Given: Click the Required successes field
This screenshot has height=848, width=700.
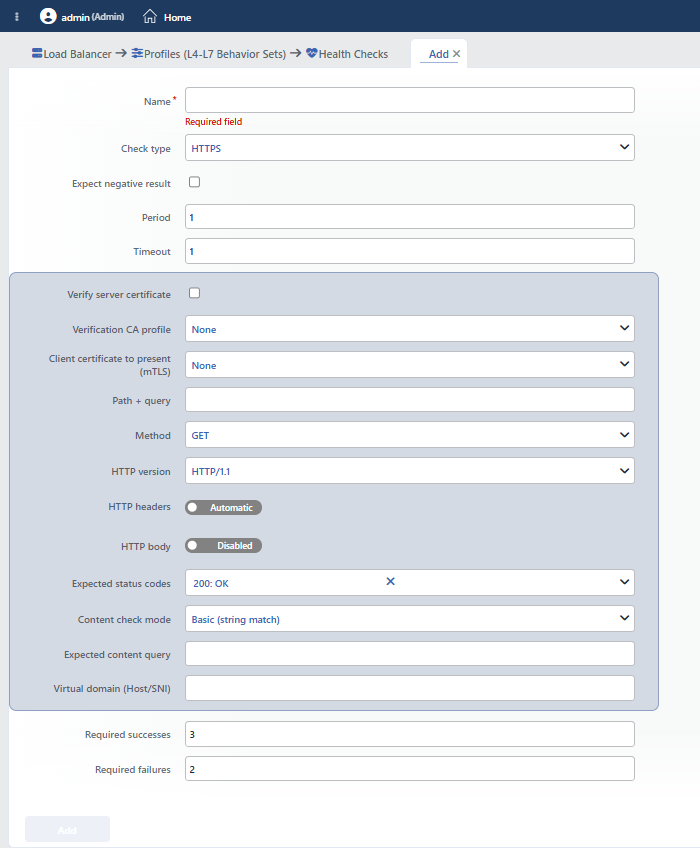Looking at the screenshot, I should 410,734.
